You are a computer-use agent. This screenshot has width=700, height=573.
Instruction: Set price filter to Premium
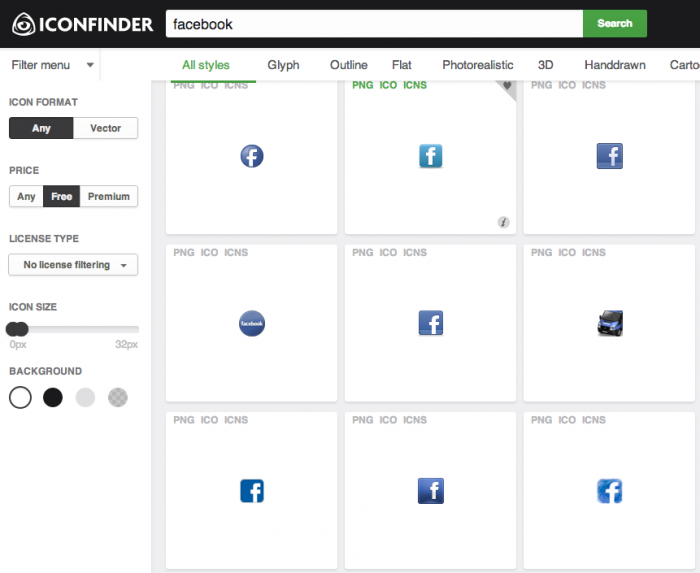(x=108, y=196)
